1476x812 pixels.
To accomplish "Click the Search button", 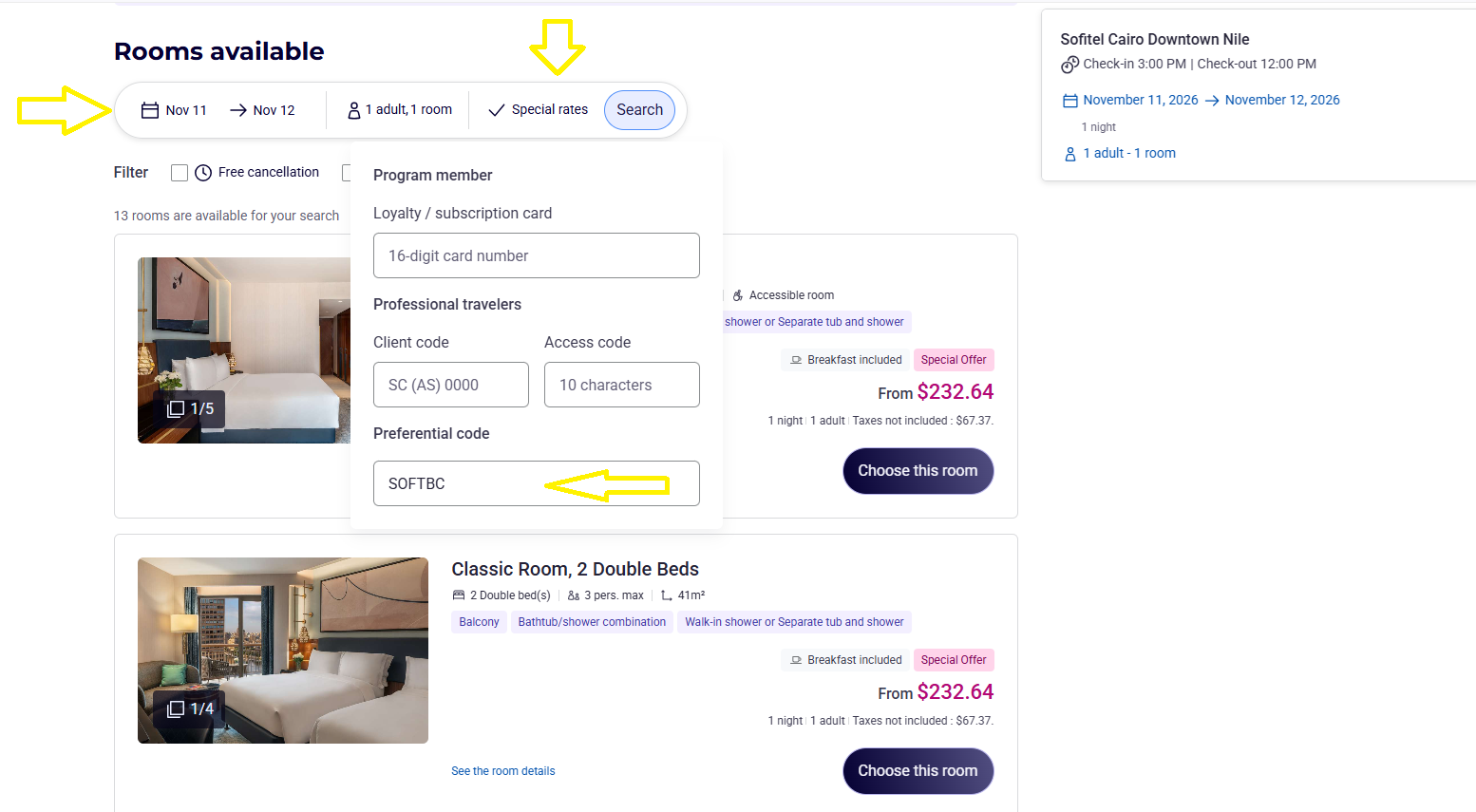I will (x=640, y=110).
